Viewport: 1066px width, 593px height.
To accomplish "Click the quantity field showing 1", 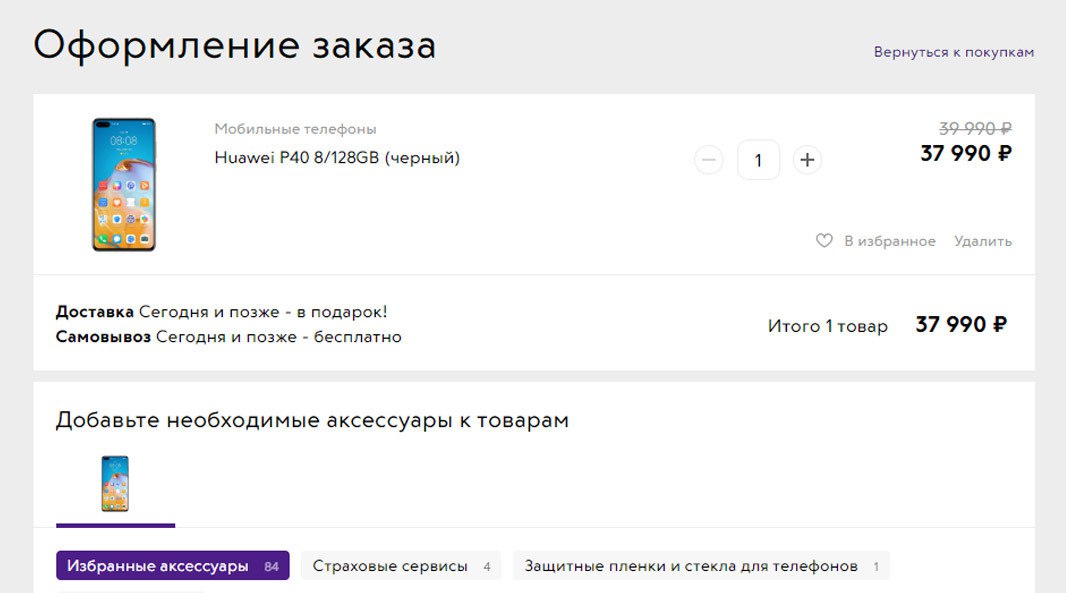I will pos(758,160).
